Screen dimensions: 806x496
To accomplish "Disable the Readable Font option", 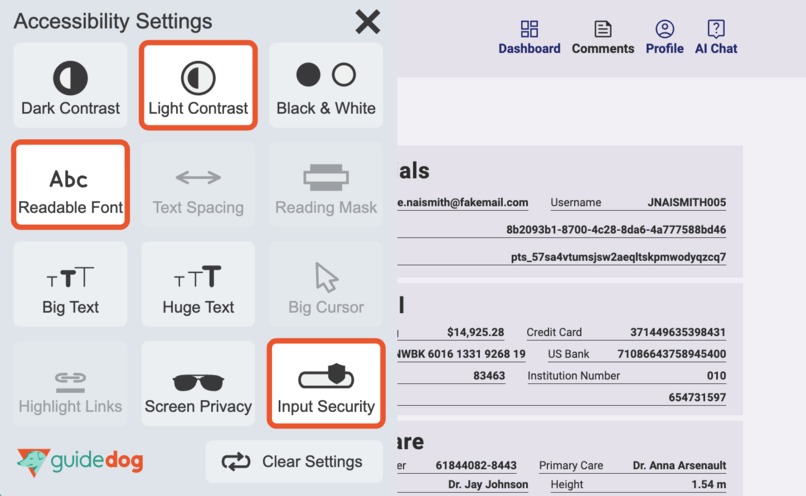I will click(x=70, y=185).
